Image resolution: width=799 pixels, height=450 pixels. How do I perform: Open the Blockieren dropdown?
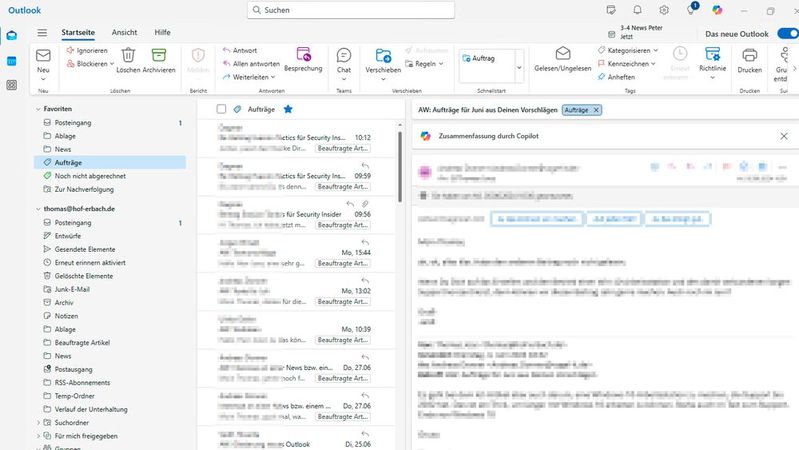click(112, 64)
